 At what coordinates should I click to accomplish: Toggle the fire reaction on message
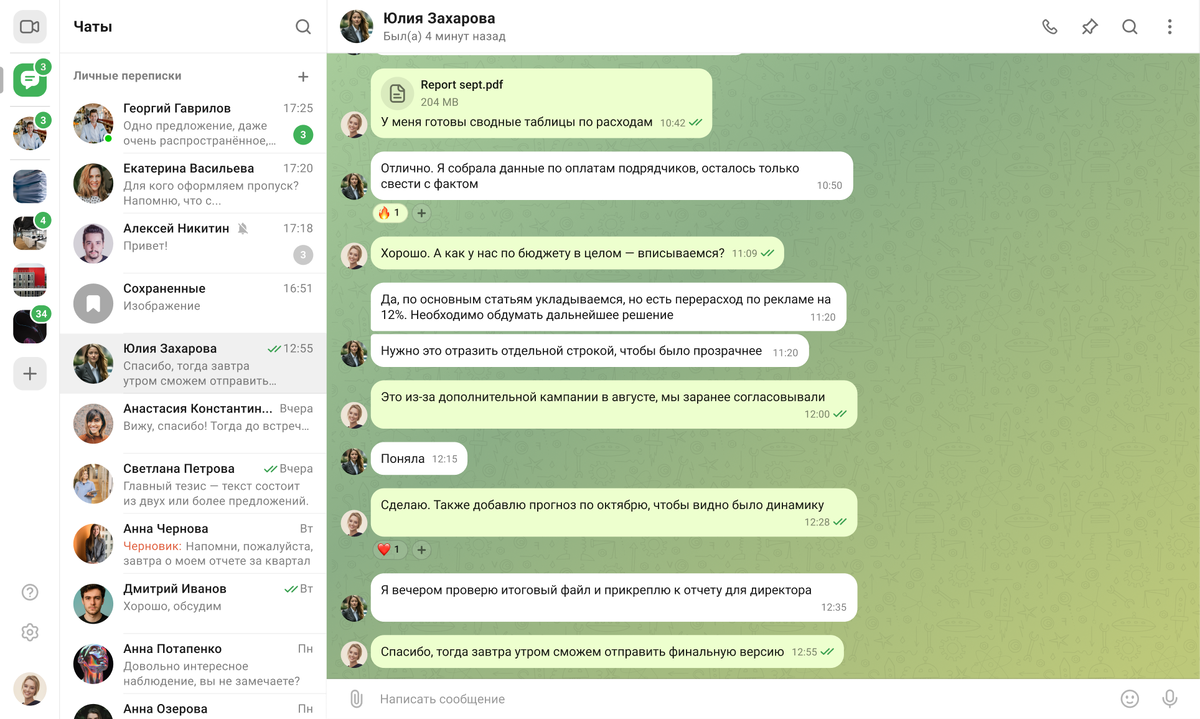tap(389, 213)
